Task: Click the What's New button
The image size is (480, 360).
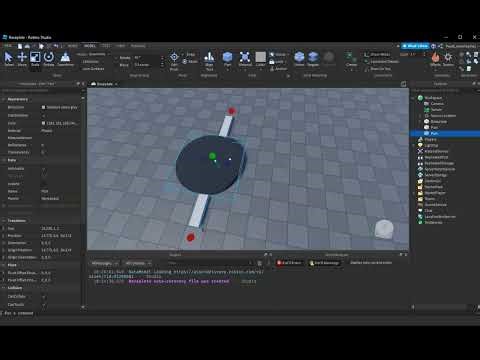Action: [x=415, y=46]
